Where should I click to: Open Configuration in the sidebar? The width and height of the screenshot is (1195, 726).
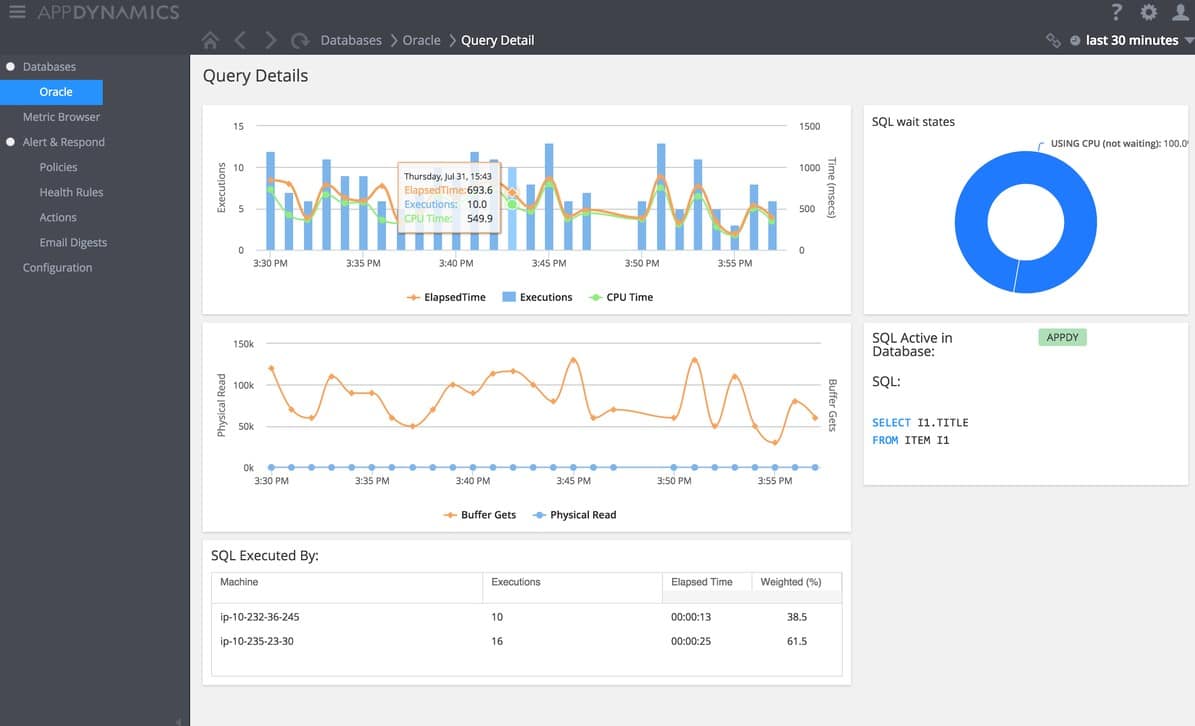57,267
